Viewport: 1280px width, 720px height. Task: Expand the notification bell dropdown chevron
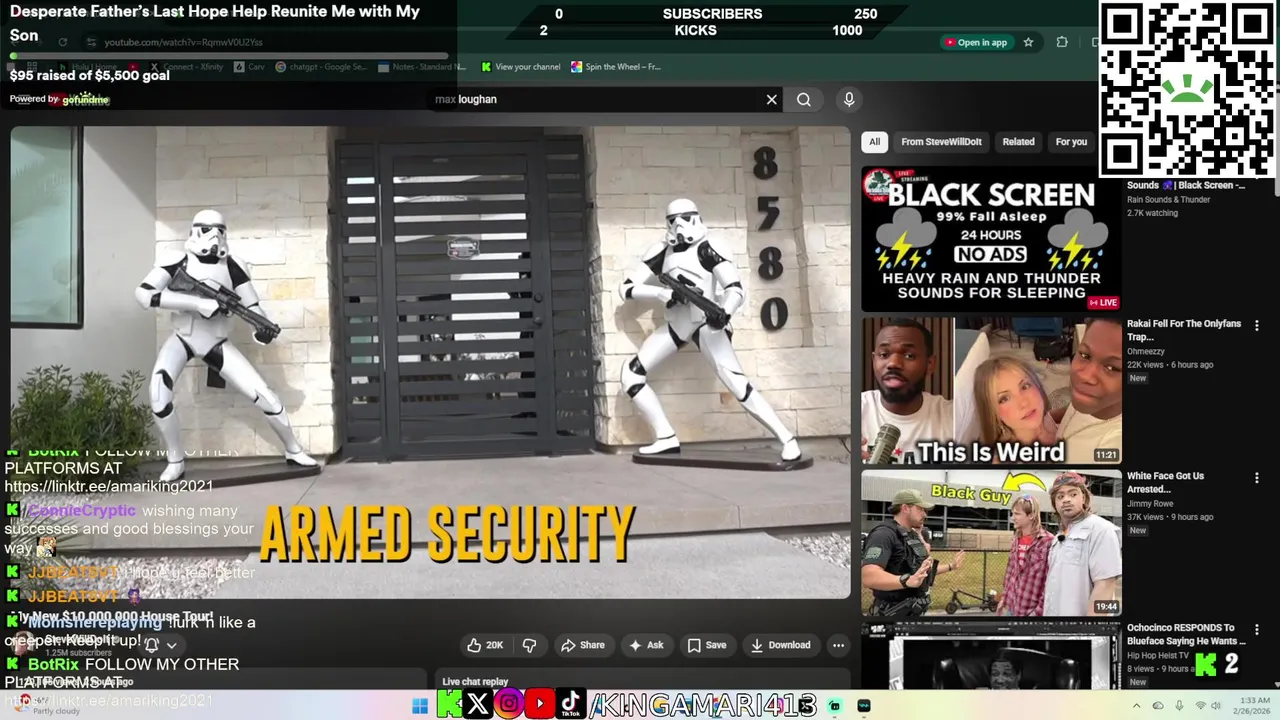[x=171, y=646]
